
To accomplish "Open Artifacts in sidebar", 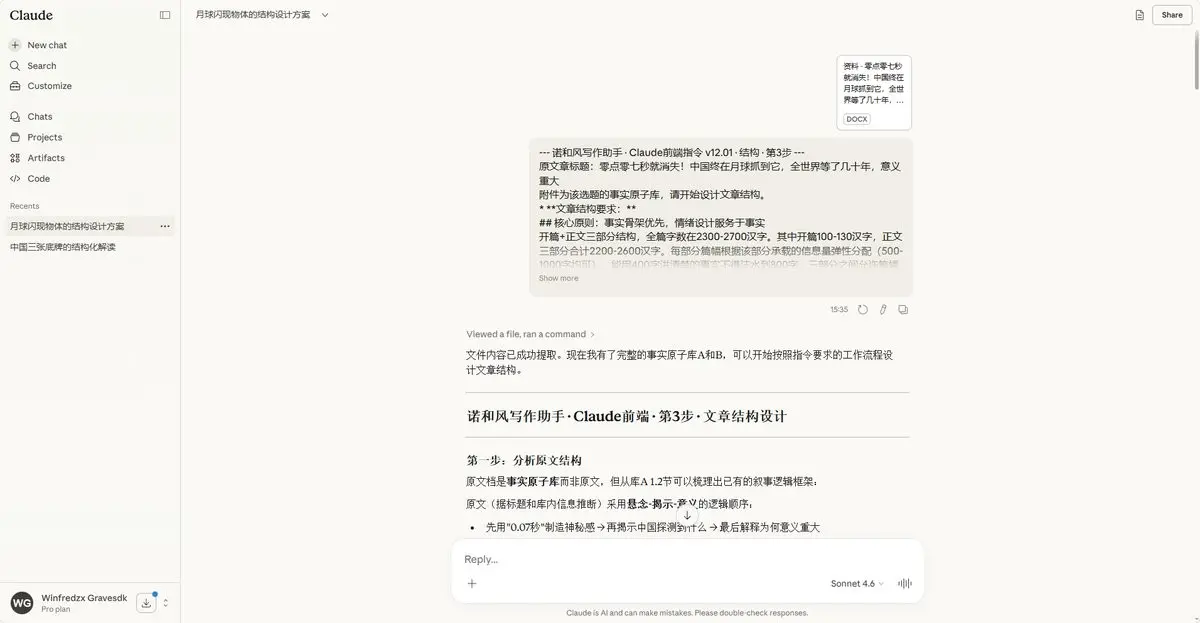I will pos(46,158).
